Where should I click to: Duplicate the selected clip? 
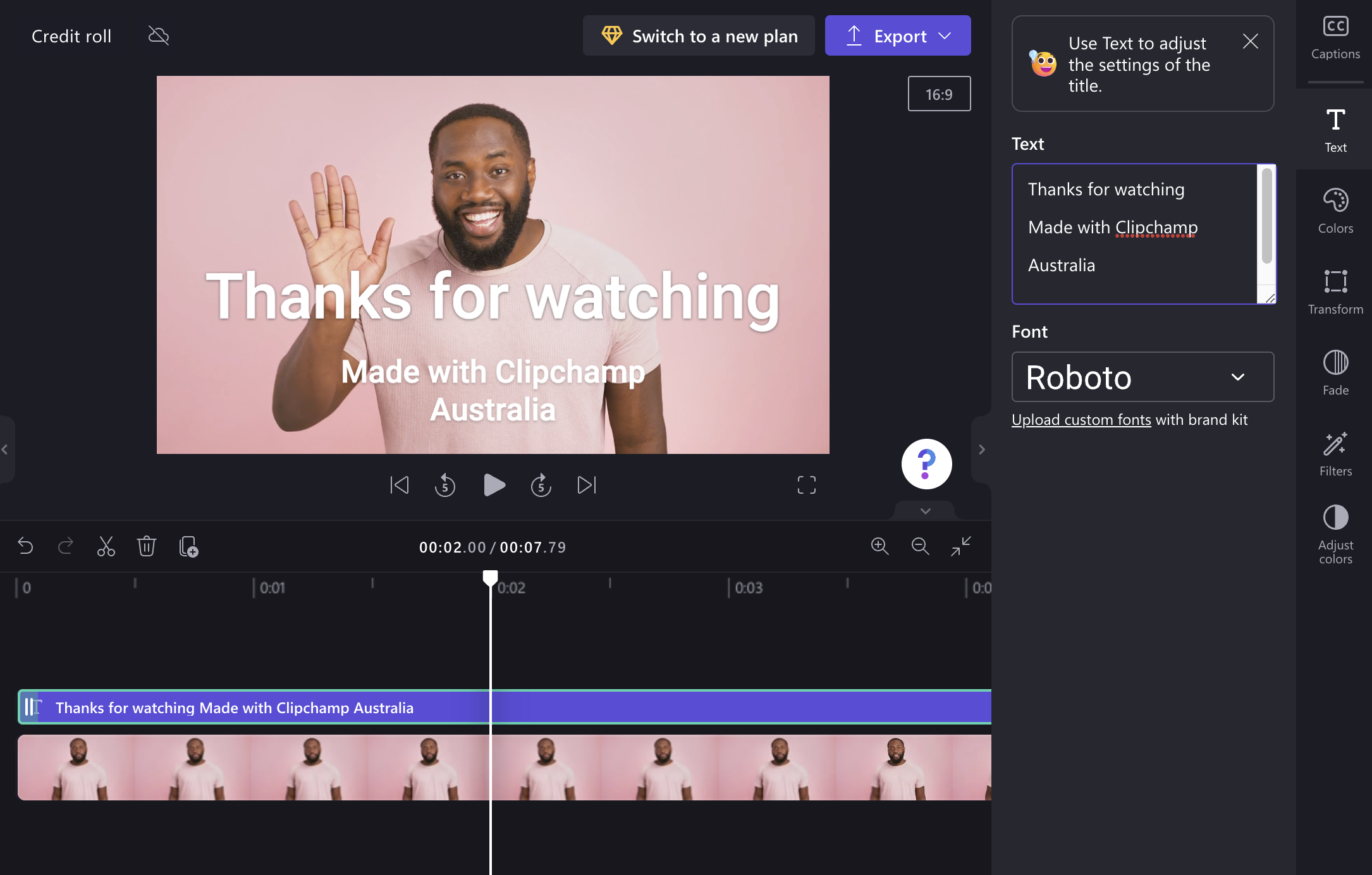pos(188,546)
